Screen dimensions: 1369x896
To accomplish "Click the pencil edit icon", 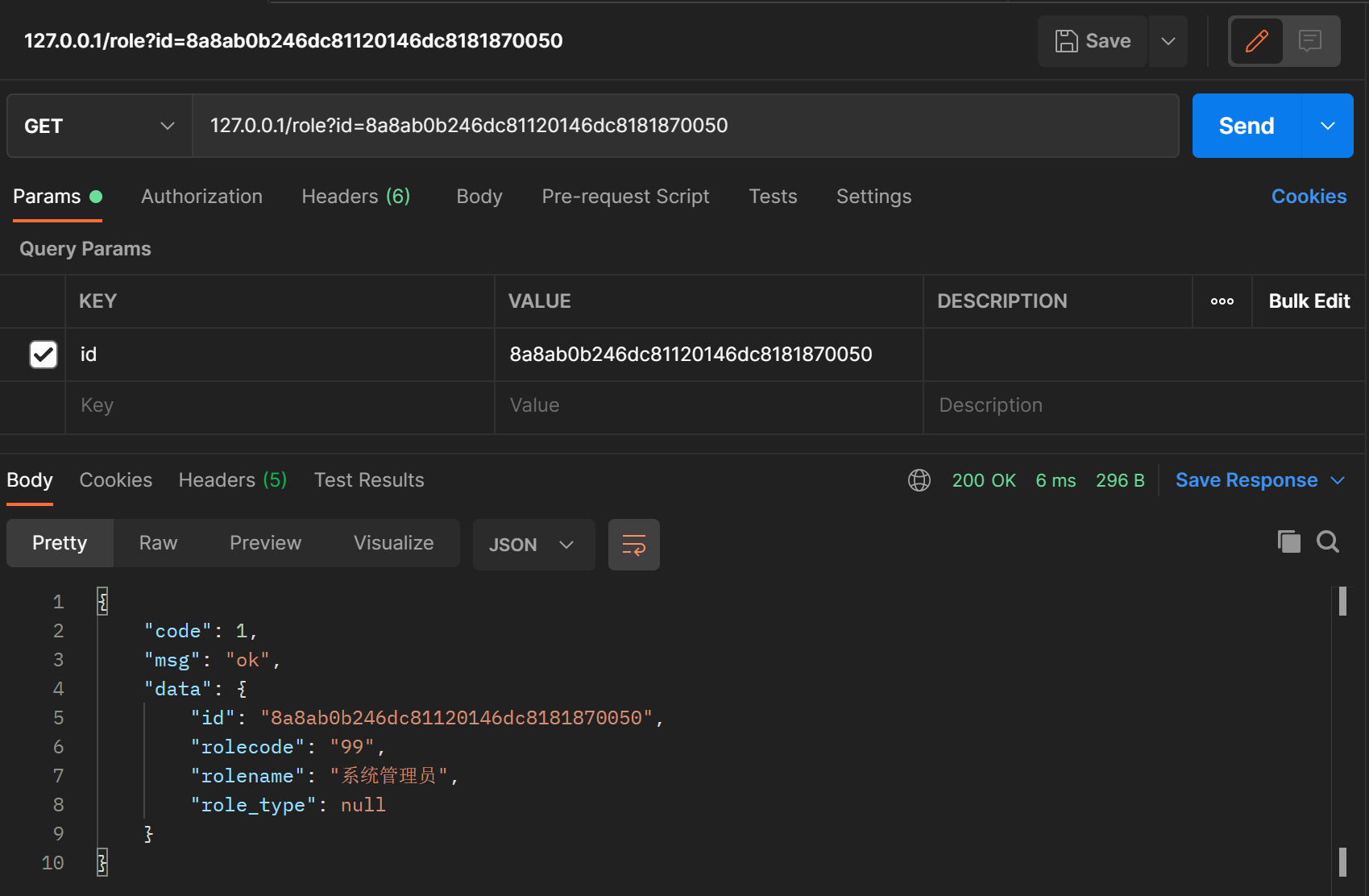I will [1256, 41].
